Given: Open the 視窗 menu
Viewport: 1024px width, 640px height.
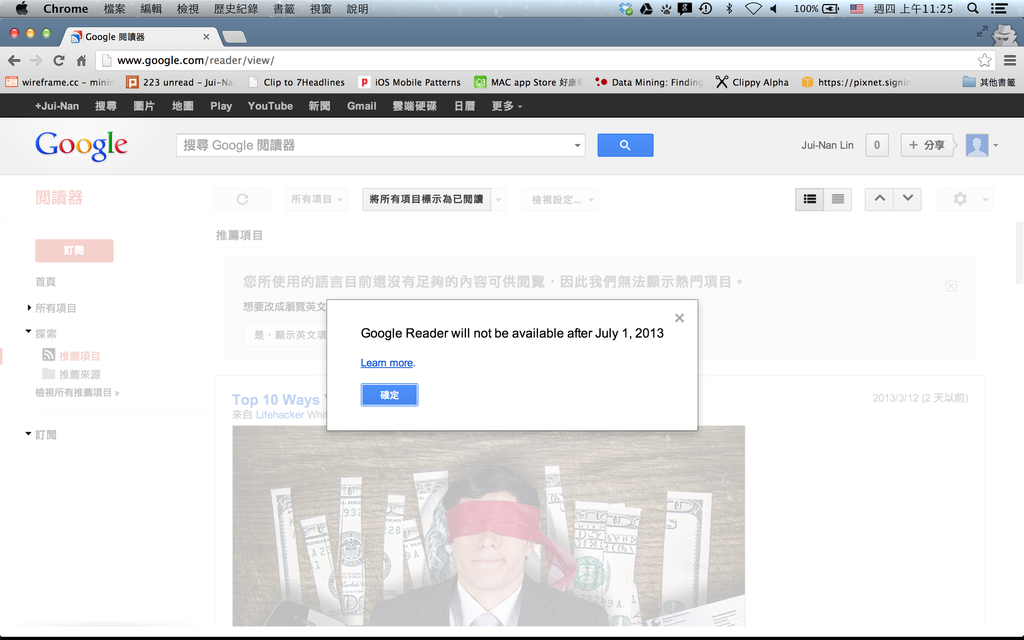Looking at the screenshot, I should point(320,8).
